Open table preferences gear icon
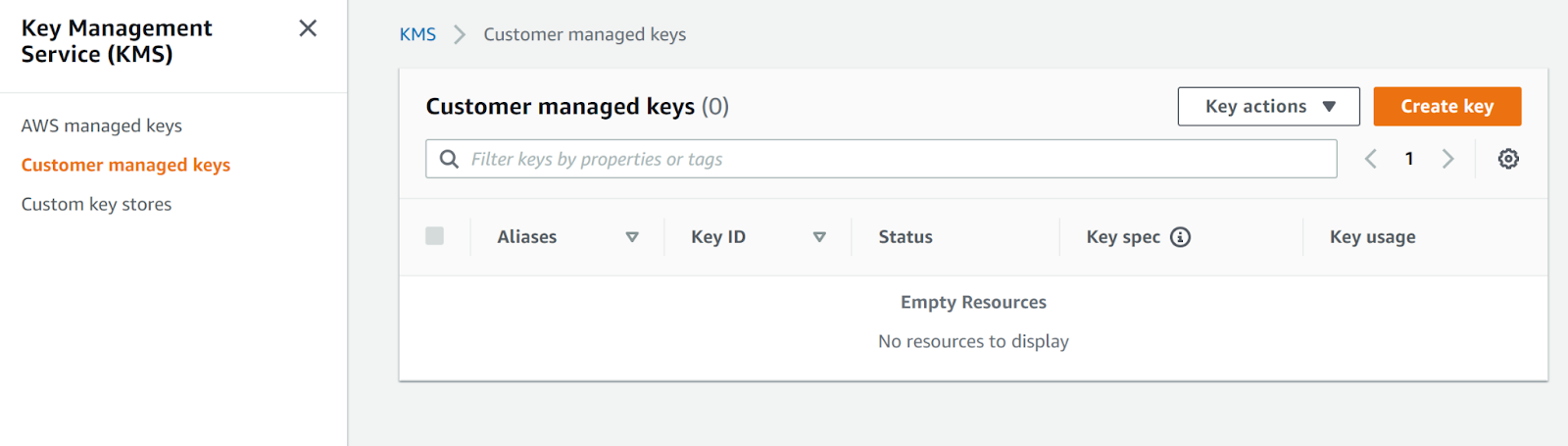This screenshot has height=446, width=1568. pyautogui.click(x=1508, y=159)
